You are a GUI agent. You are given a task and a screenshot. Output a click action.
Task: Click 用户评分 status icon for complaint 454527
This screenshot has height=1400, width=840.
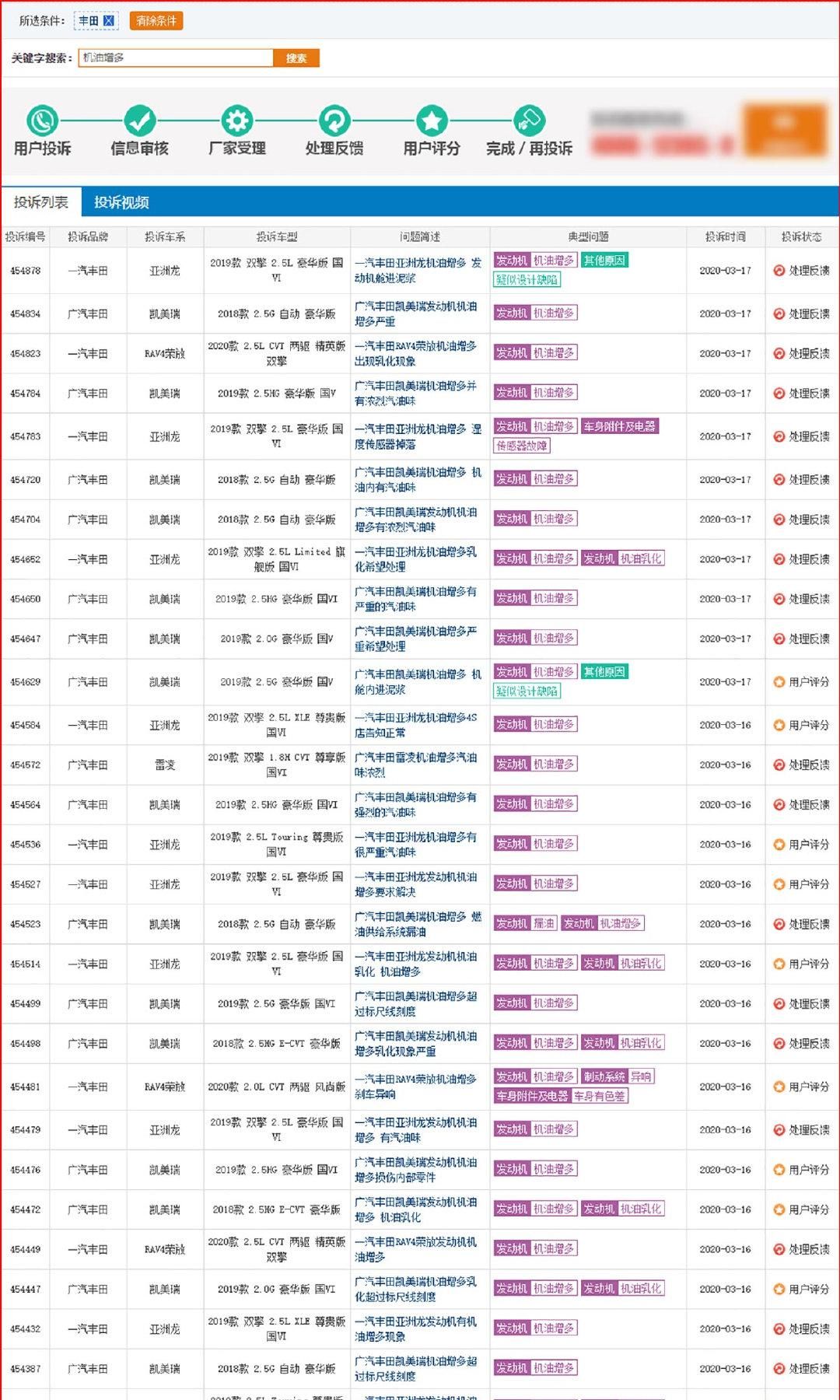click(779, 884)
